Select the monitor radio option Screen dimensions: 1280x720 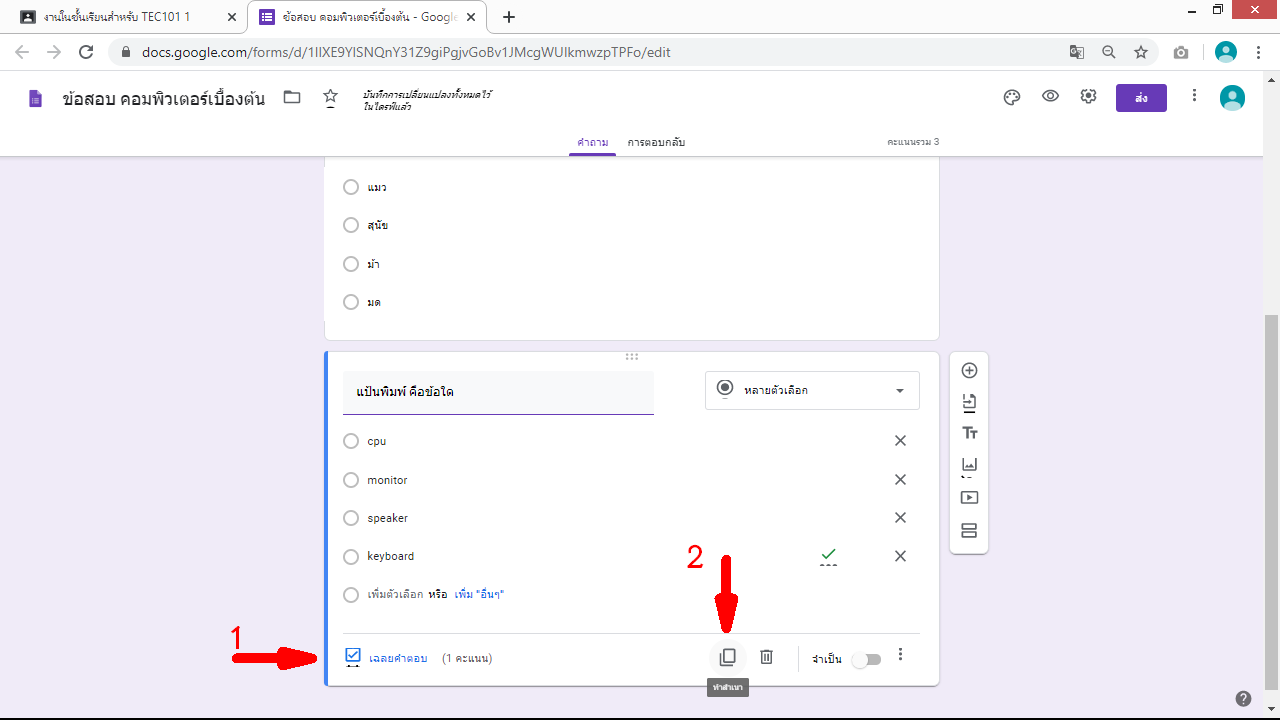pos(350,480)
